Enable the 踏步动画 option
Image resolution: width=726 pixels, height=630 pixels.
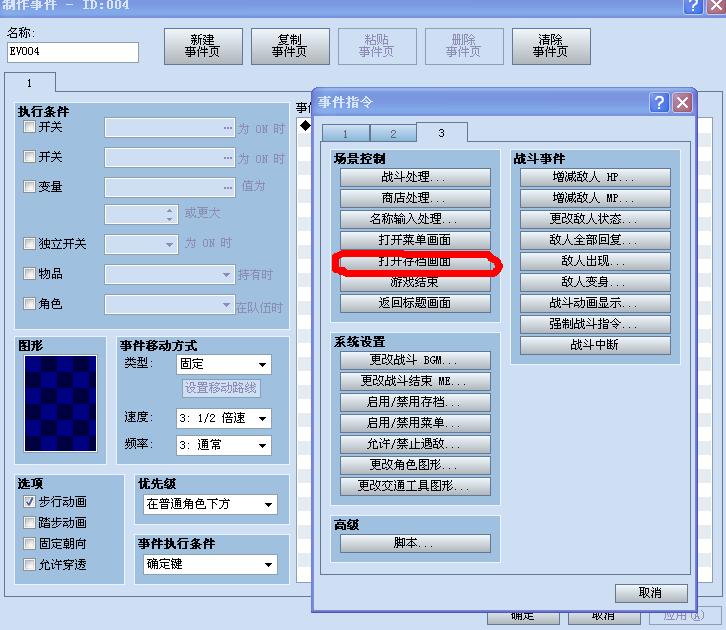(x=29, y=523)
